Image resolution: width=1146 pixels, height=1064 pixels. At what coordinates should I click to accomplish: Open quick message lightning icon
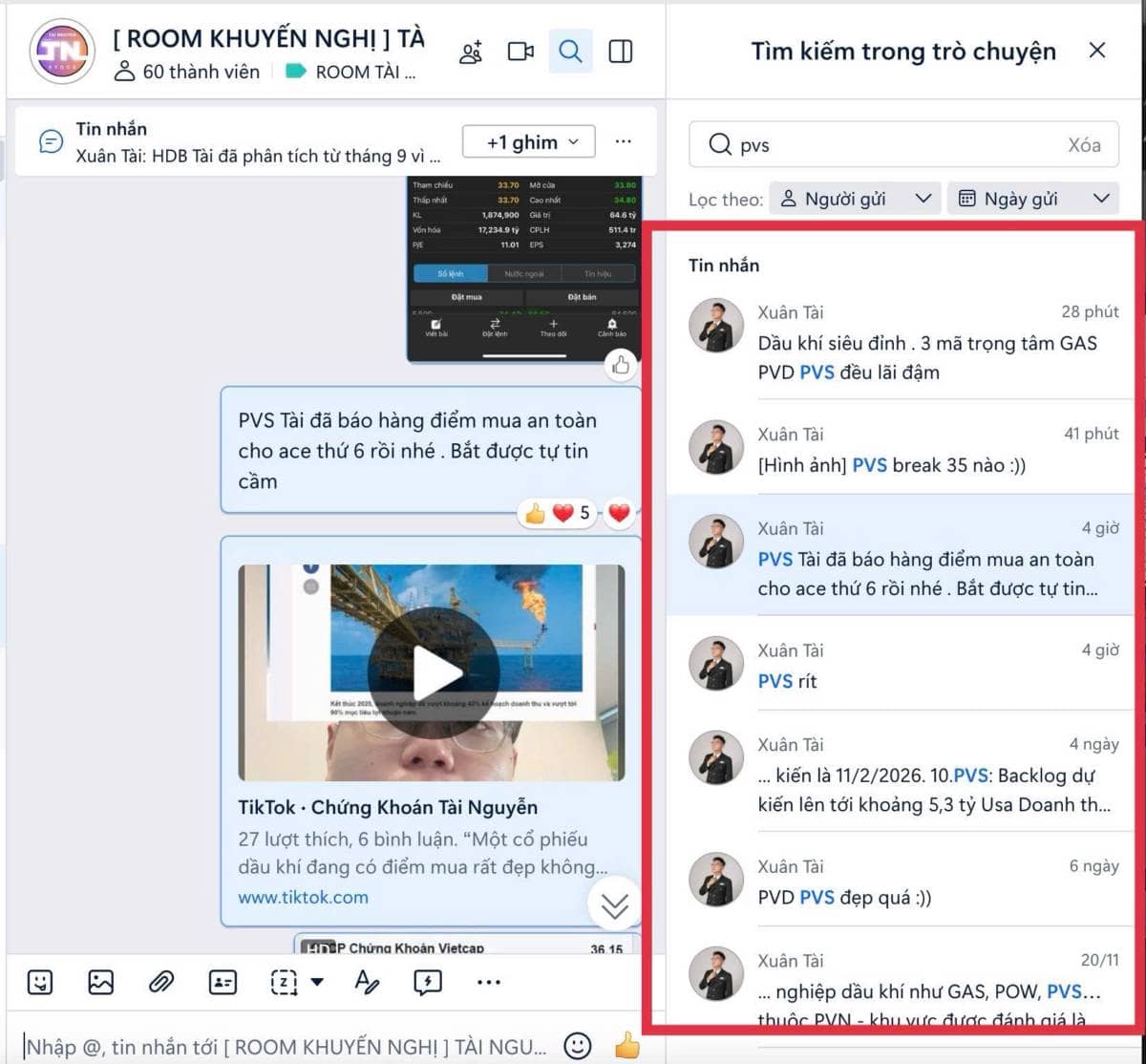point(428,982)
